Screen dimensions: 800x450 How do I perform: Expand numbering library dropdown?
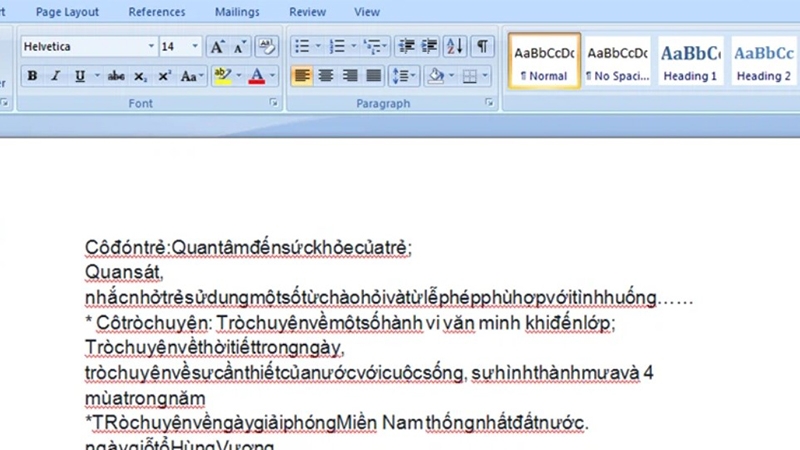pyautogui.click(x=354, y=46)
